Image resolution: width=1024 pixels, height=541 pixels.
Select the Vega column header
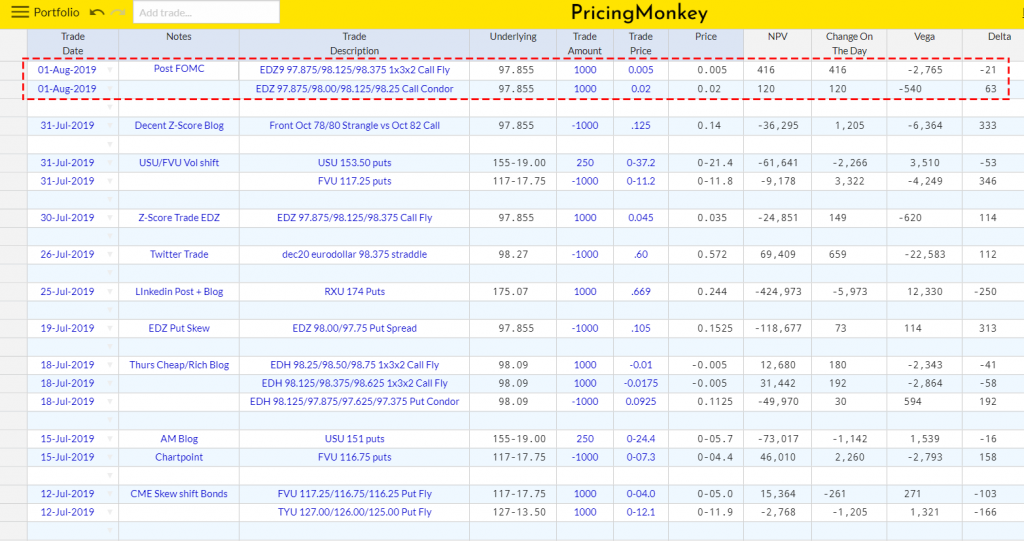click(x=924, y=44)
